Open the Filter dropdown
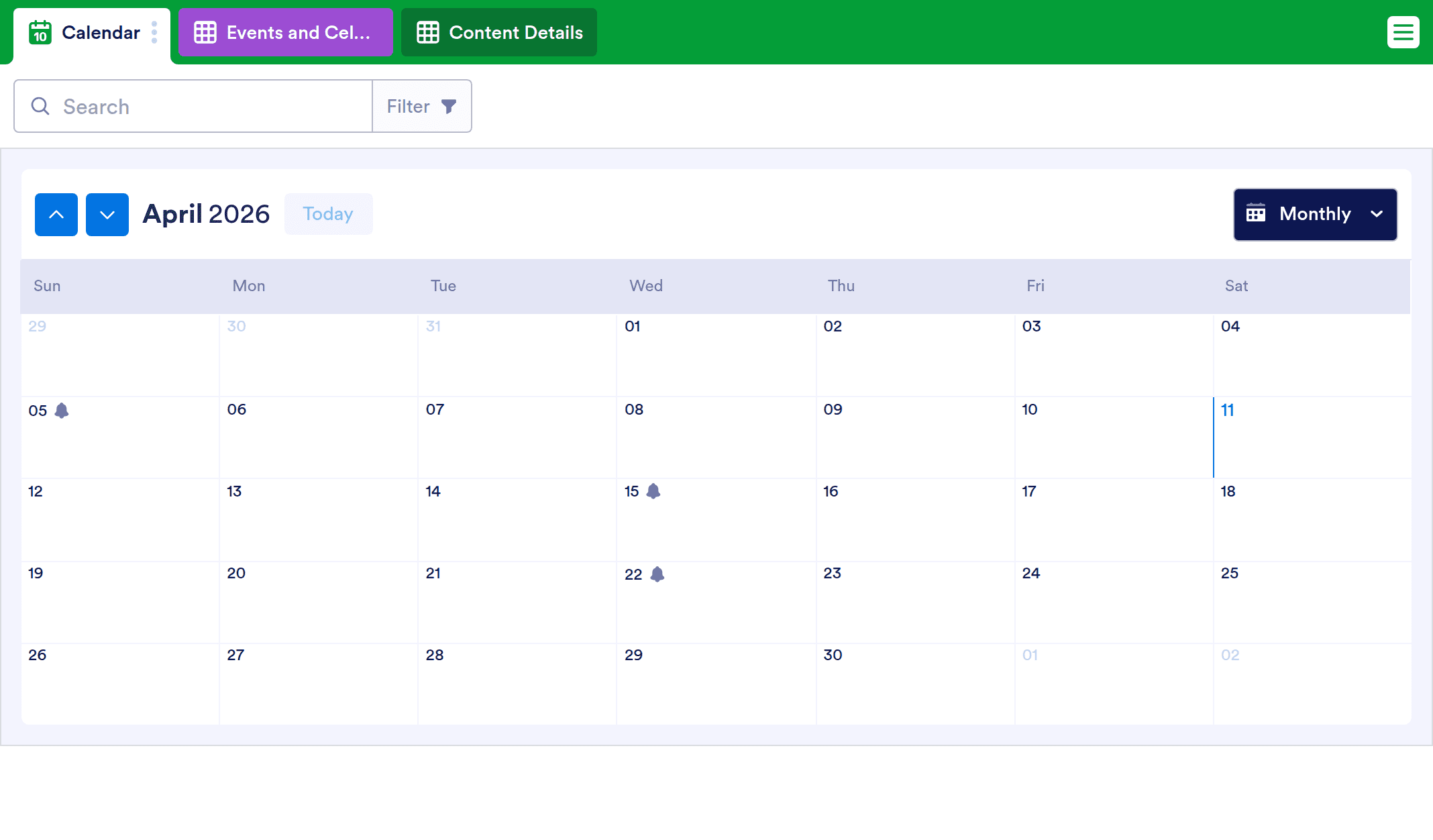This screenshot has width=1433, height=840. pyautogui.click(x=421, y=107)
